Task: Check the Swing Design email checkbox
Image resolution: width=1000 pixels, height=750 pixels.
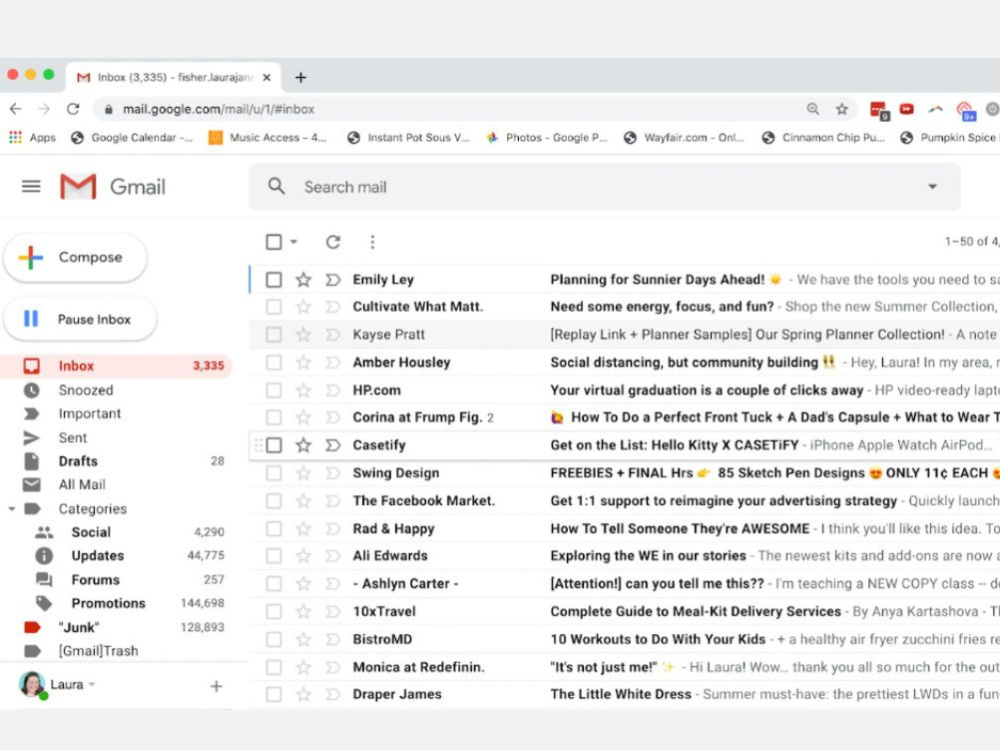Action: pos(274,473)
